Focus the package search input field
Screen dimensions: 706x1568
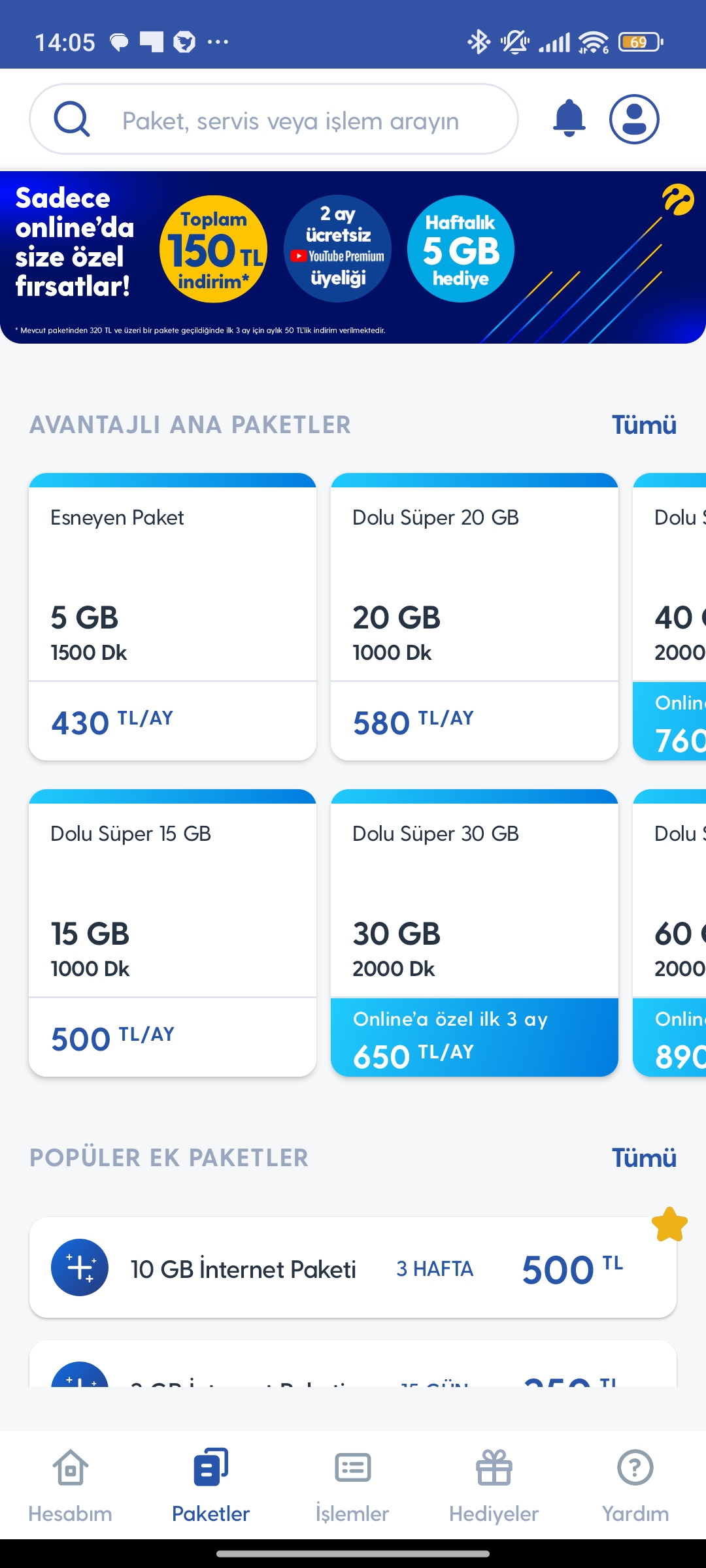[x=274, y=119]
